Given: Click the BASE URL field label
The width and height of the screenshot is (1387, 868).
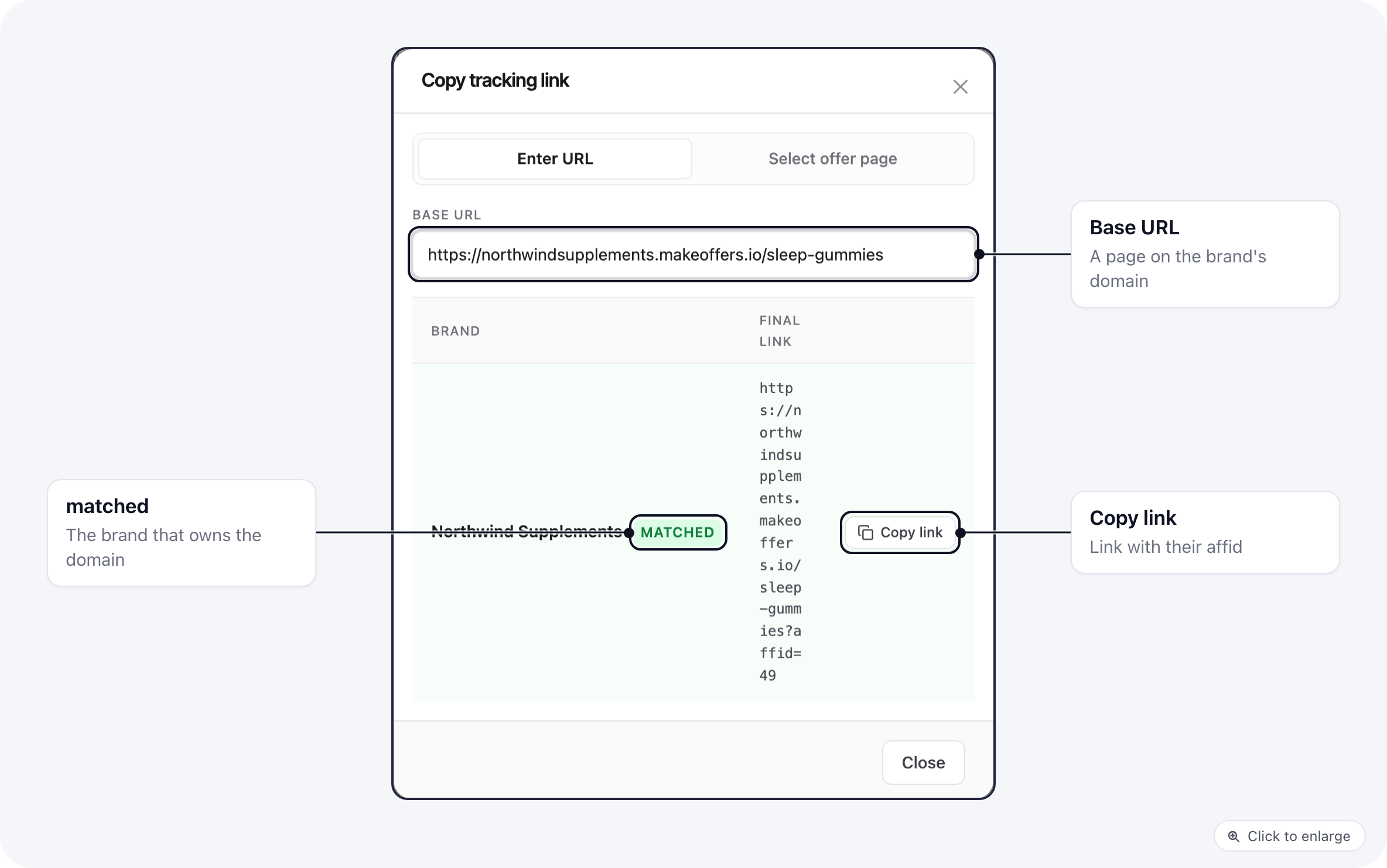Looking at the screenshot, I should click(446, 215).
